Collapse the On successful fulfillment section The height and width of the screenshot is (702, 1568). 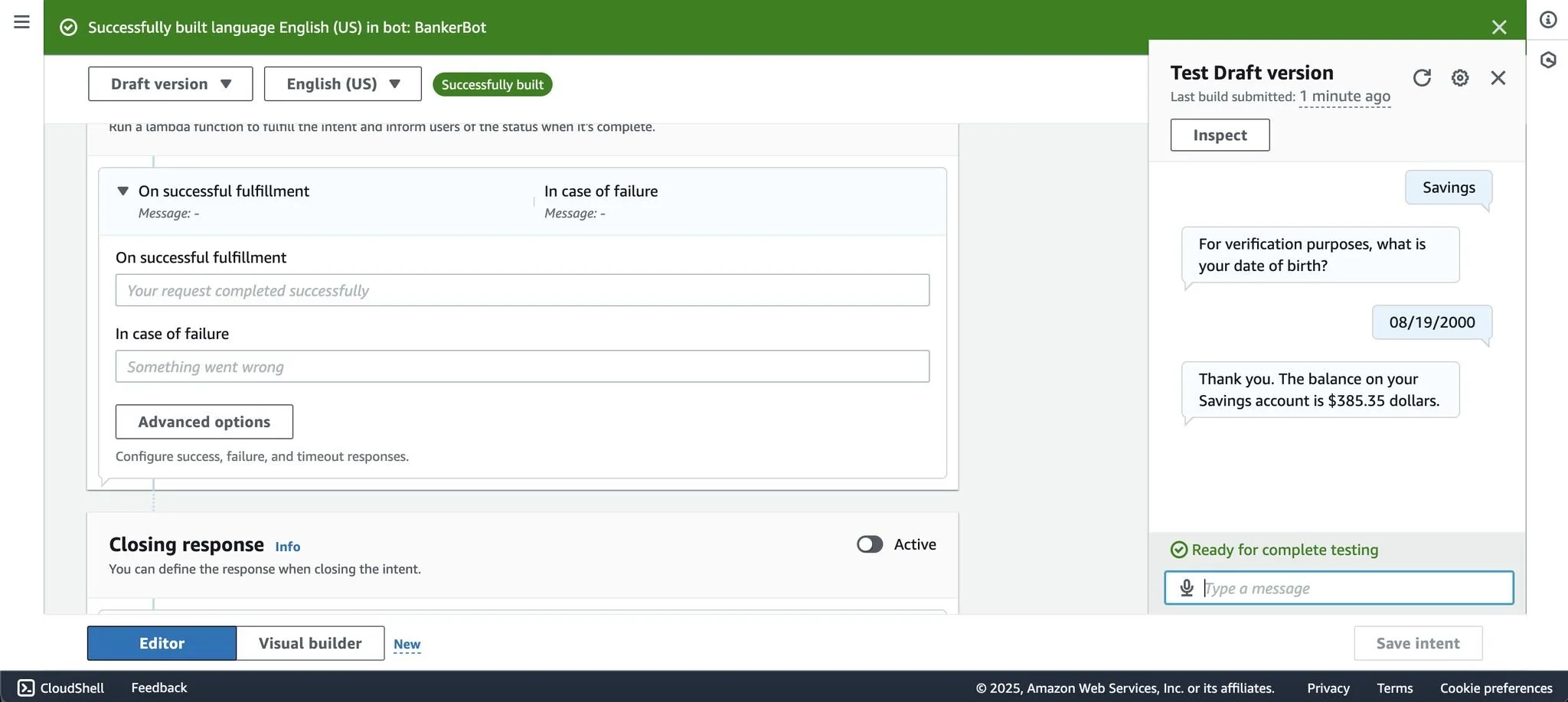122,191
